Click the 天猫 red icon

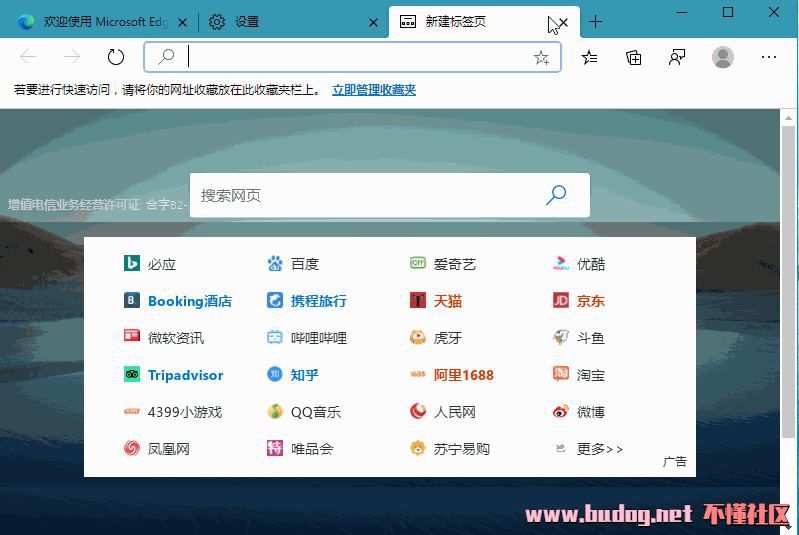tap(418, 300)
